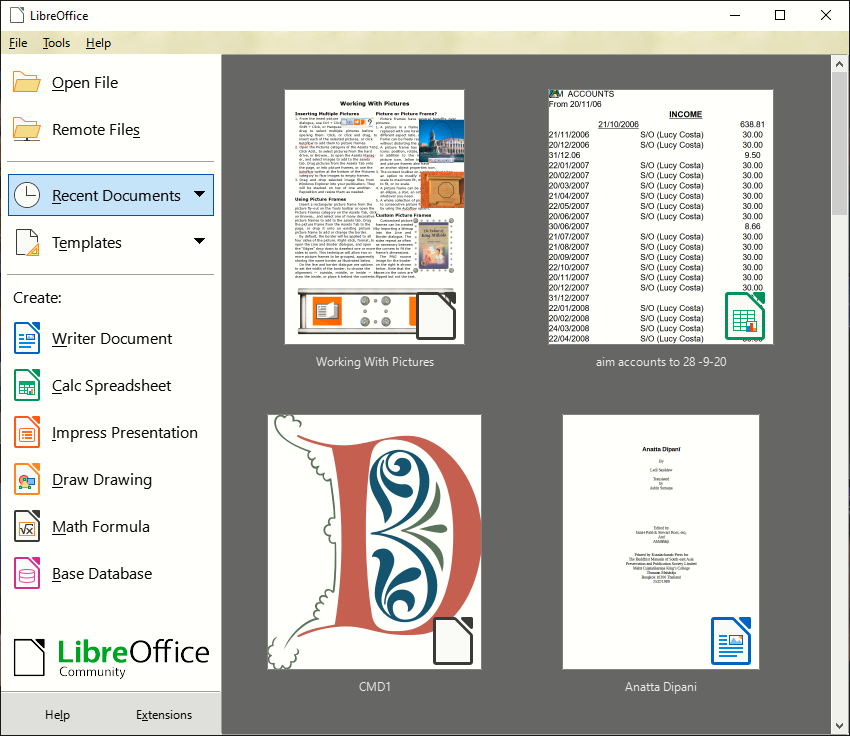
Task: Open the Tools menu
Action: pos(56,43)
